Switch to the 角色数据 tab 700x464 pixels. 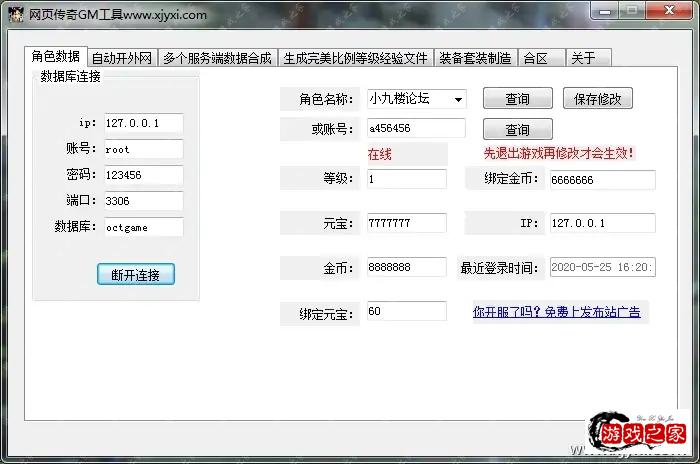(x=56, y=56)
